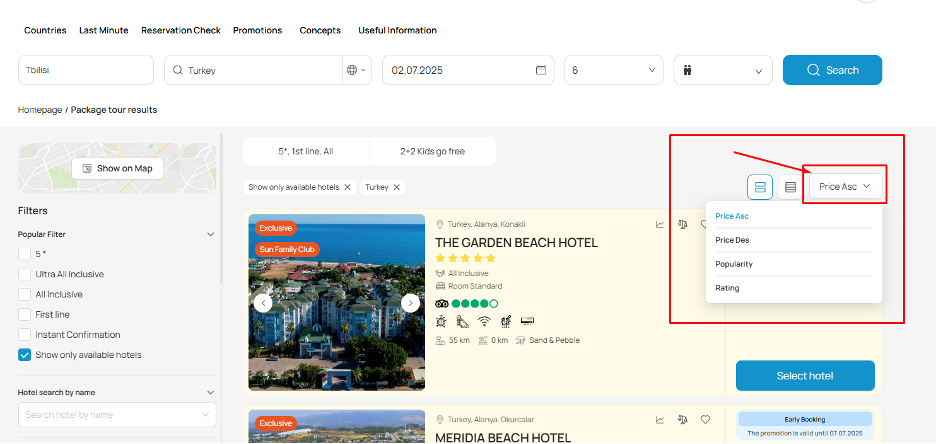This screenshot has width=936, height=444.
Task: Click the air conditioning amenity icon
Action: tap(528, 322)
